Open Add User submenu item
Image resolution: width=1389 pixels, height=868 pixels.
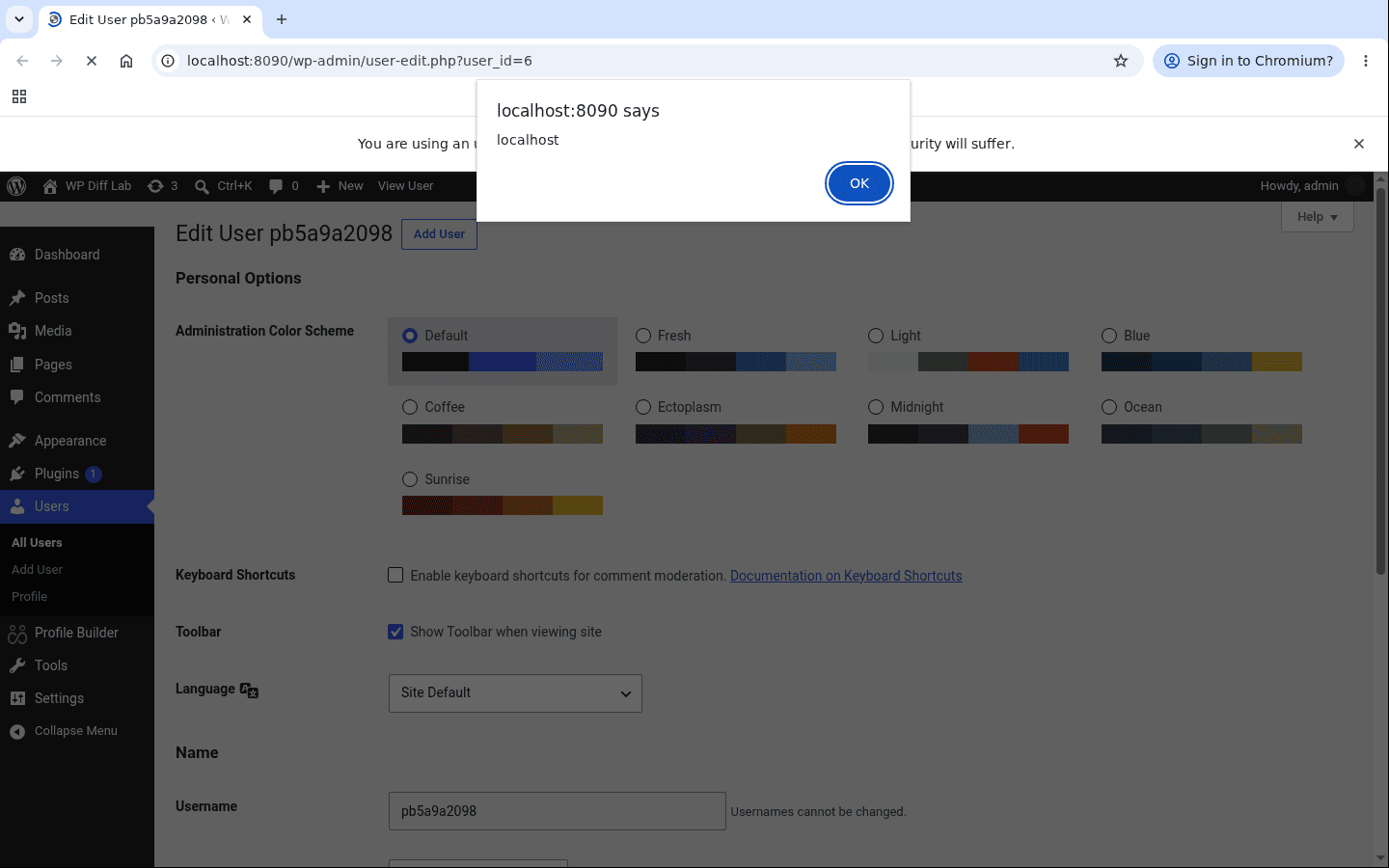37,570
